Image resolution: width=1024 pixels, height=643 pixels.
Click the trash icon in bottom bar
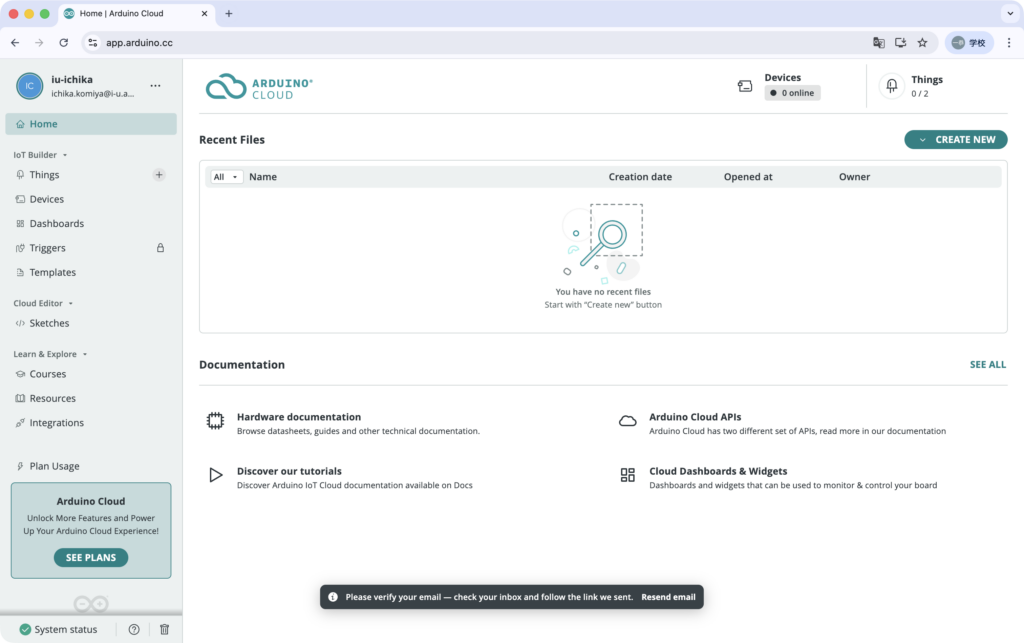(x=165, y=629)
